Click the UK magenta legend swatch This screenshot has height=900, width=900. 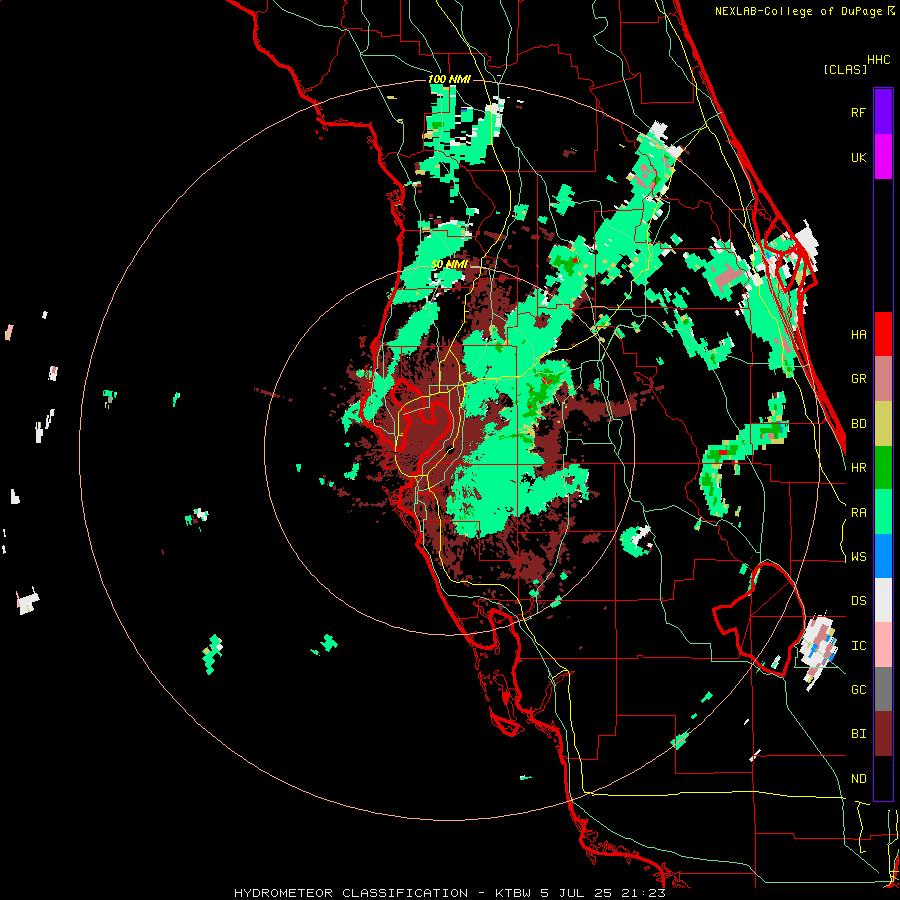883,157
